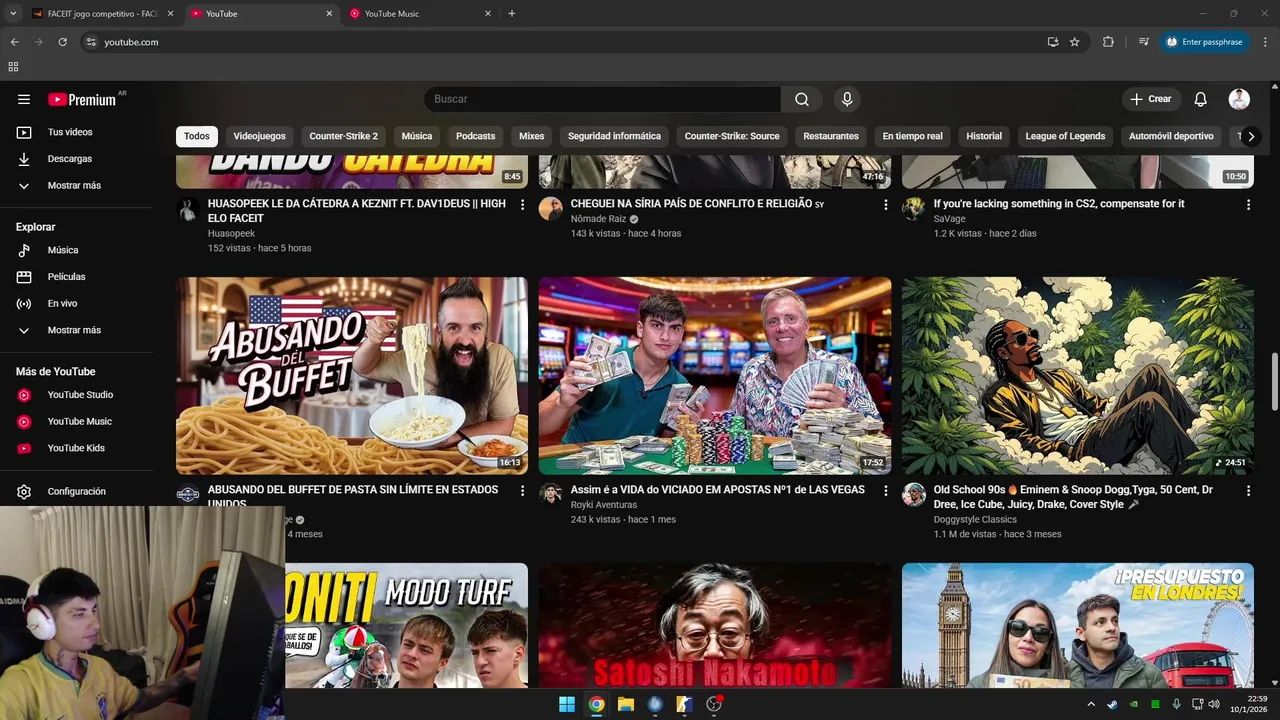Go back with the browser back arrow

coord(14,42)
